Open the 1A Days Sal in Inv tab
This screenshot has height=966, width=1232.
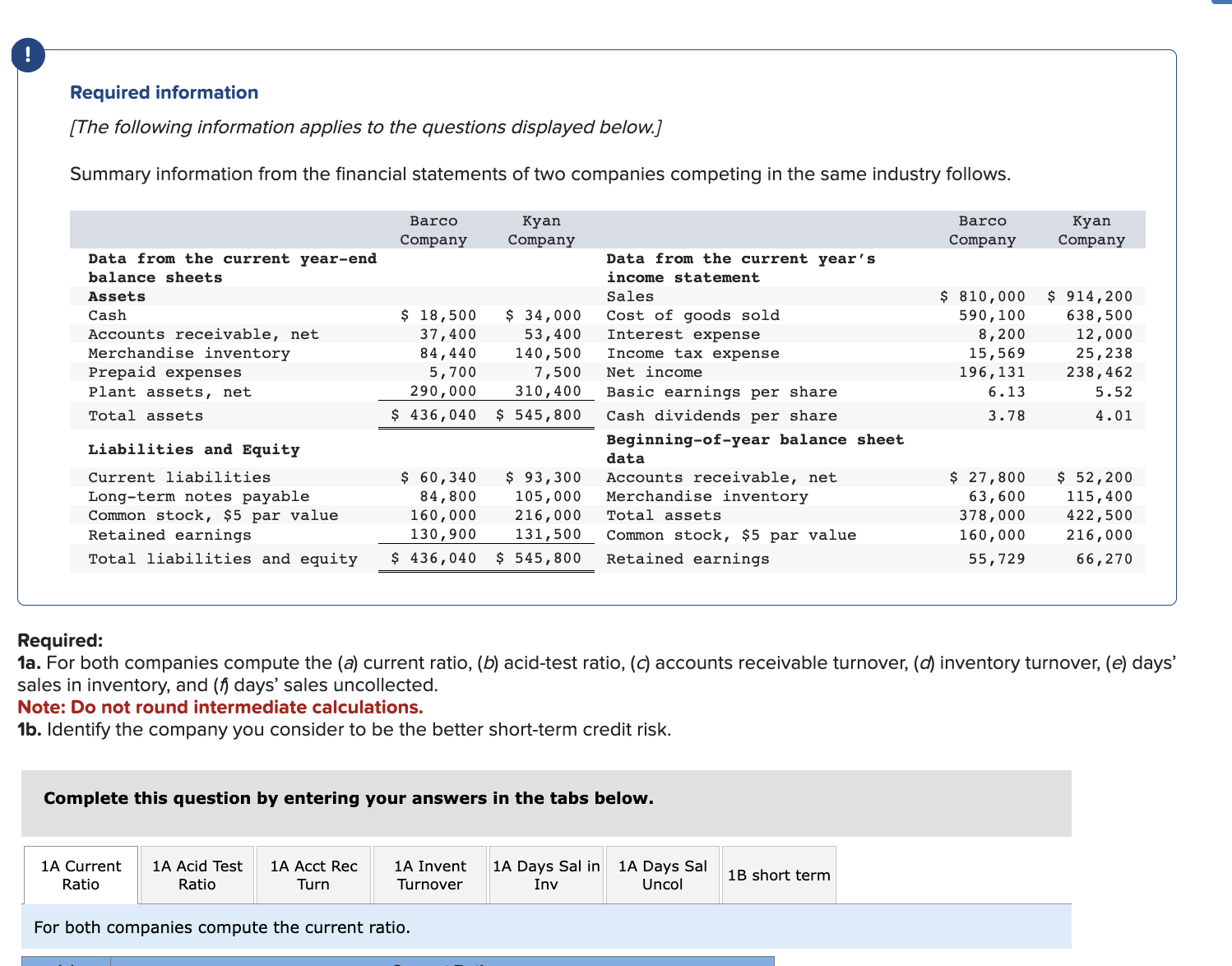click(546, 875)
